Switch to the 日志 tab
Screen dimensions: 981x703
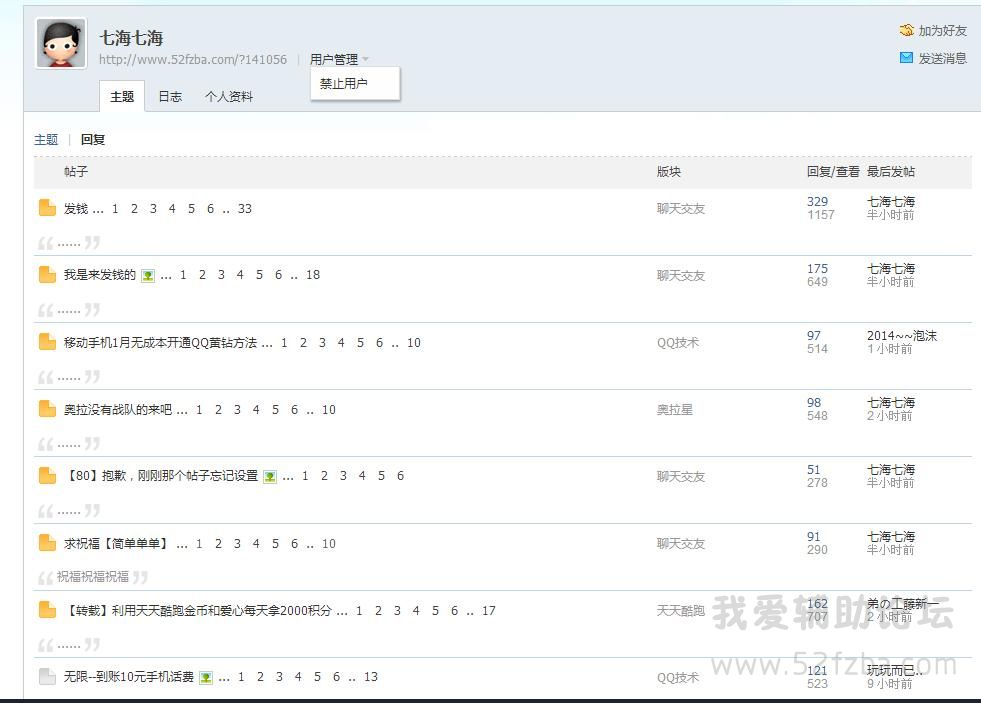[170, 96]
